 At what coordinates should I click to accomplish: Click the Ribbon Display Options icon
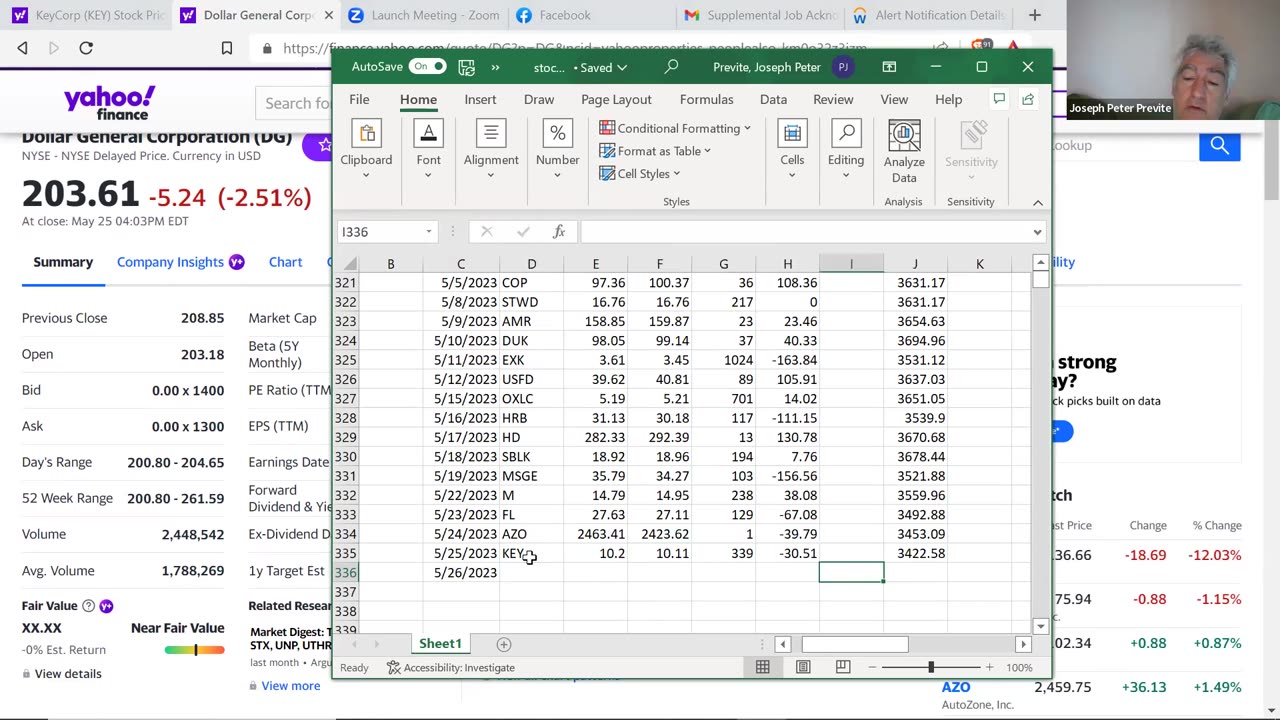889,67
